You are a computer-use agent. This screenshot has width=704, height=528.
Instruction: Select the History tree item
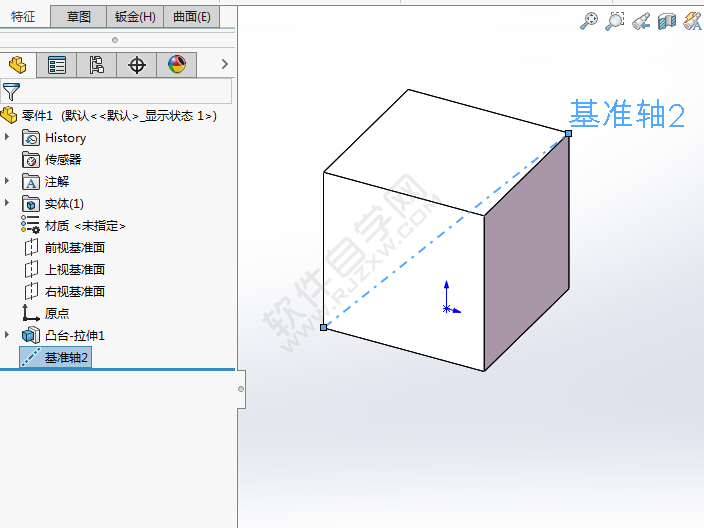click(66, 138)
